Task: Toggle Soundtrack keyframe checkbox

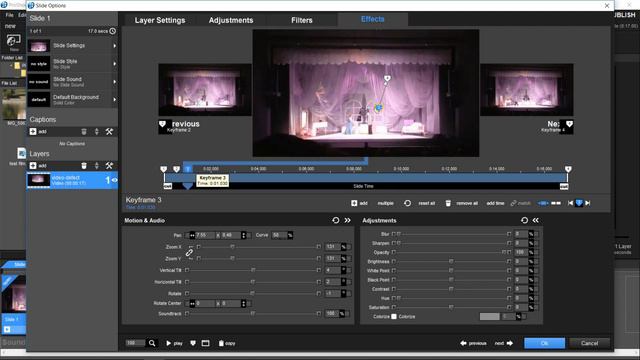Action: (x=187, y=313)
